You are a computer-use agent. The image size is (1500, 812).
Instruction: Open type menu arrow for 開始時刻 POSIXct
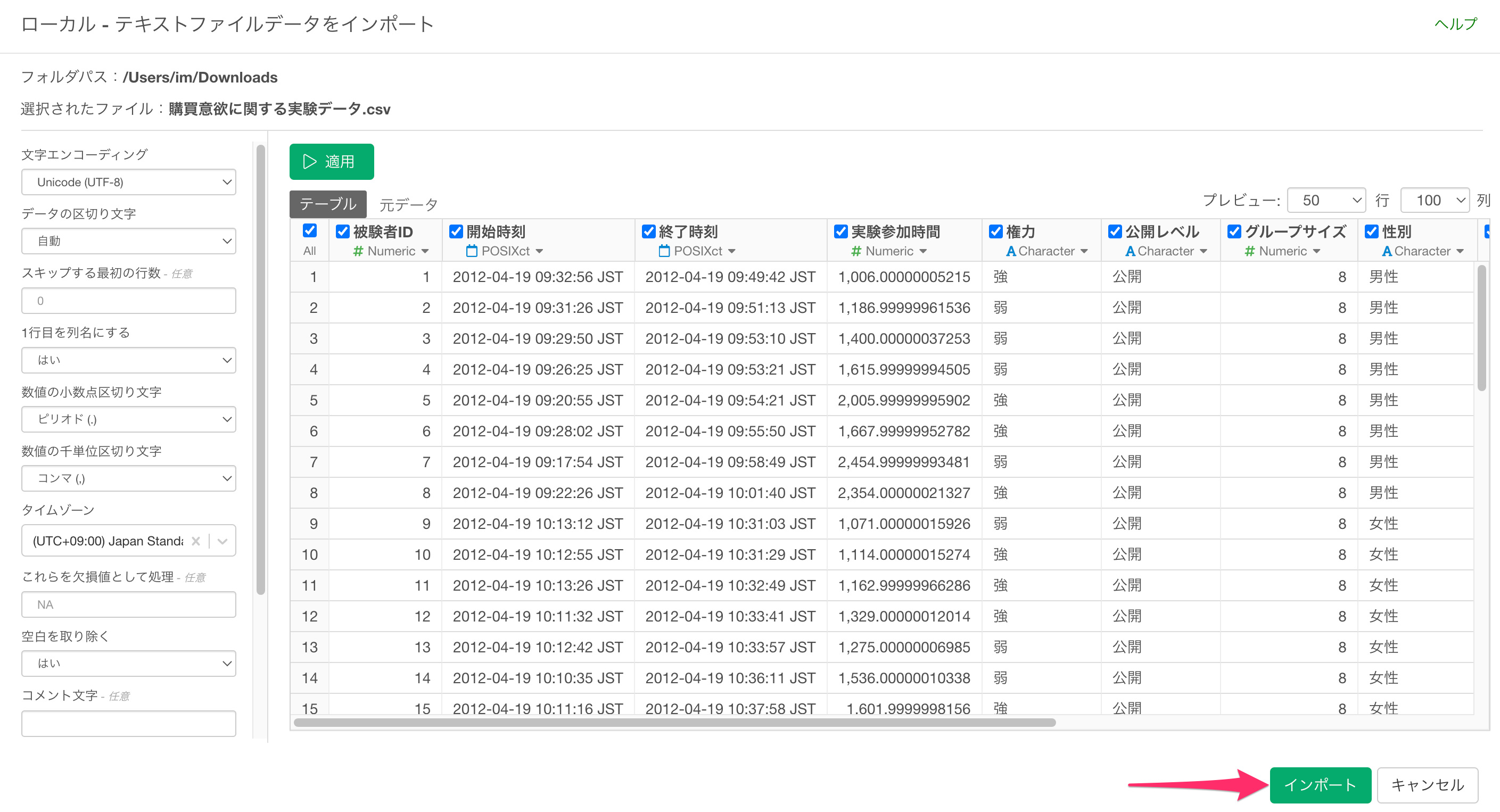coord(539,252)
